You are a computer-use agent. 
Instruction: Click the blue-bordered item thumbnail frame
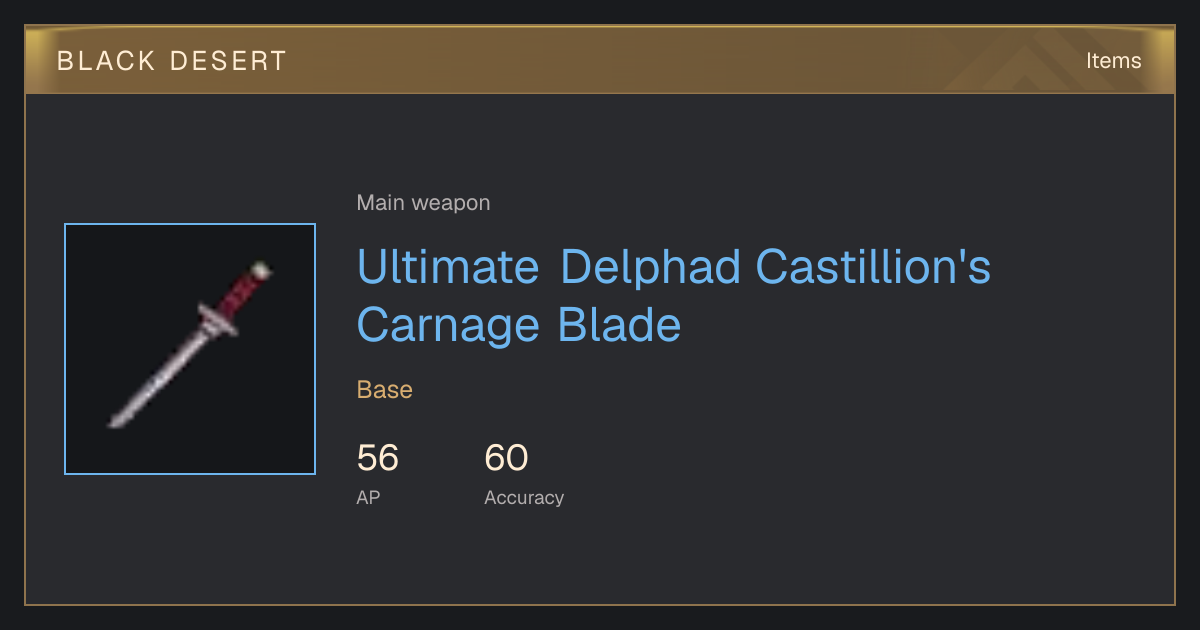(190, 349)
